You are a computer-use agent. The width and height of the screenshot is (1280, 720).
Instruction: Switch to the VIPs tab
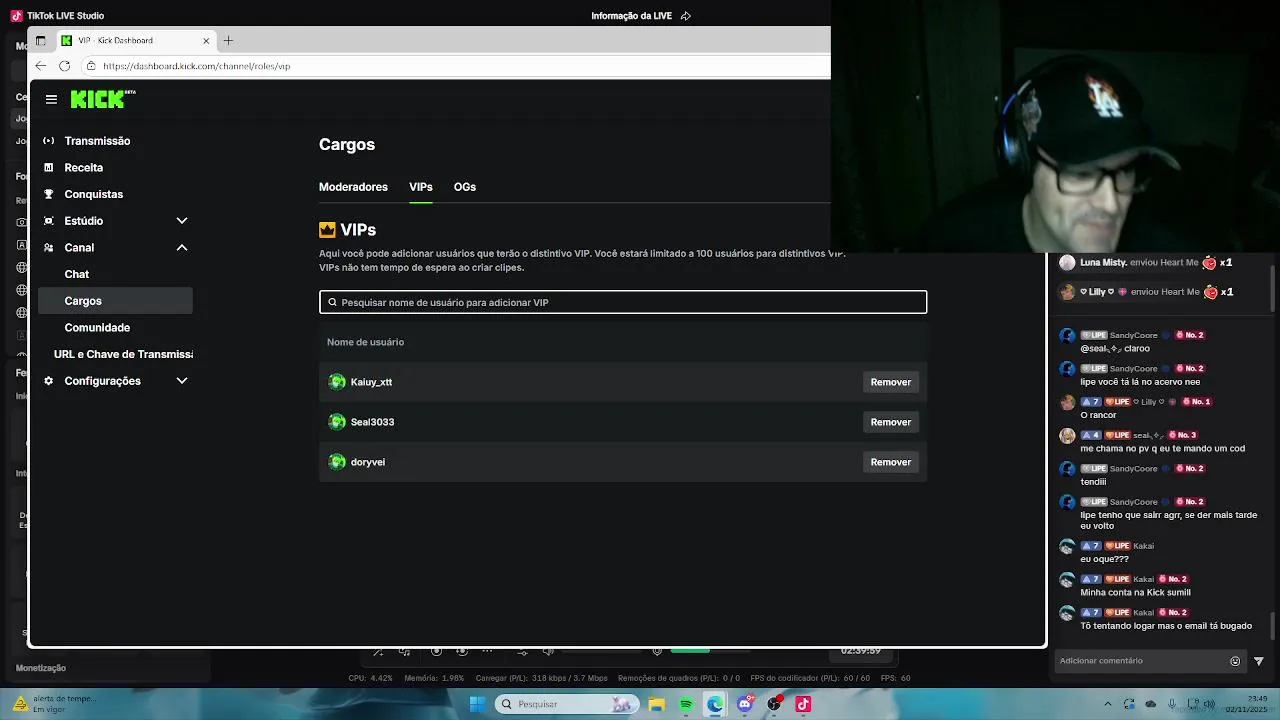420,187
